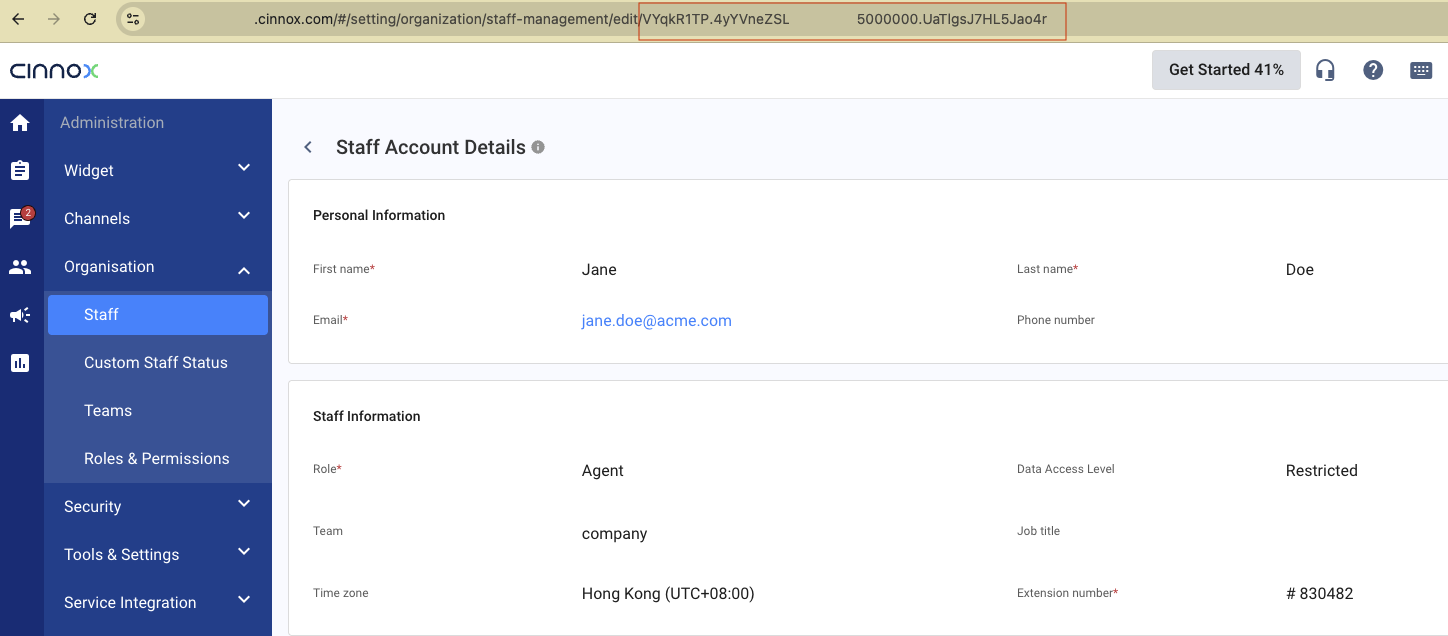The image size is (1448, 636).
Task: Expand the Channels menu section
Action: 157,218
